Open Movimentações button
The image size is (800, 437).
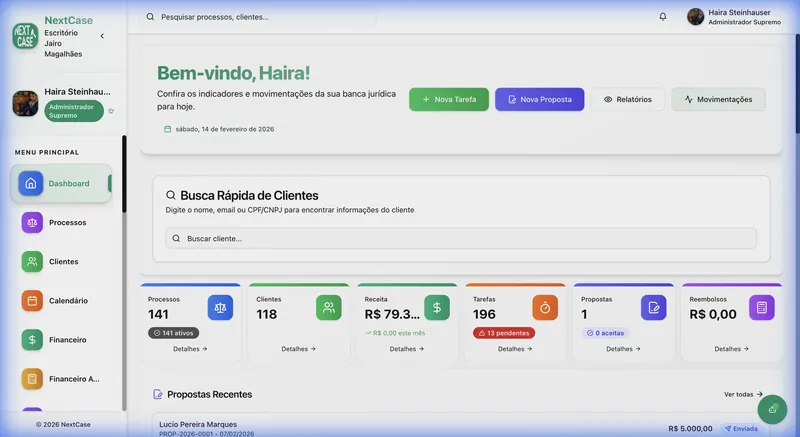718,99
